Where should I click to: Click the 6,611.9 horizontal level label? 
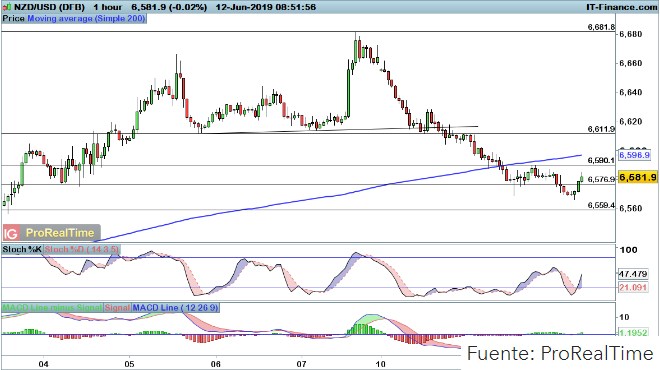(x=601, y=129)
